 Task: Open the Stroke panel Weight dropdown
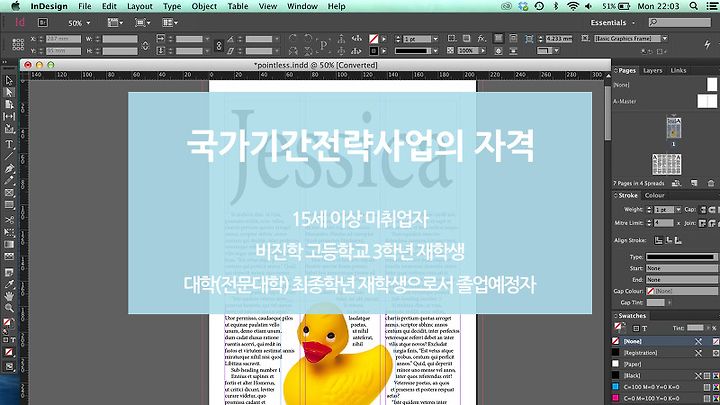click(x=678, y=209)
